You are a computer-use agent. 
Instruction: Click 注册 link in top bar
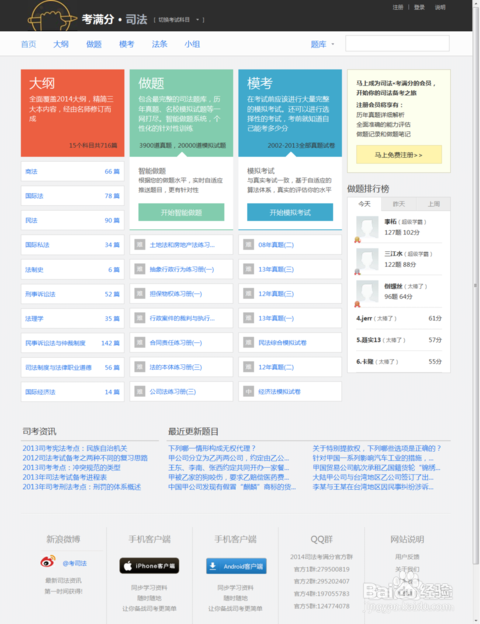[398, 7]
